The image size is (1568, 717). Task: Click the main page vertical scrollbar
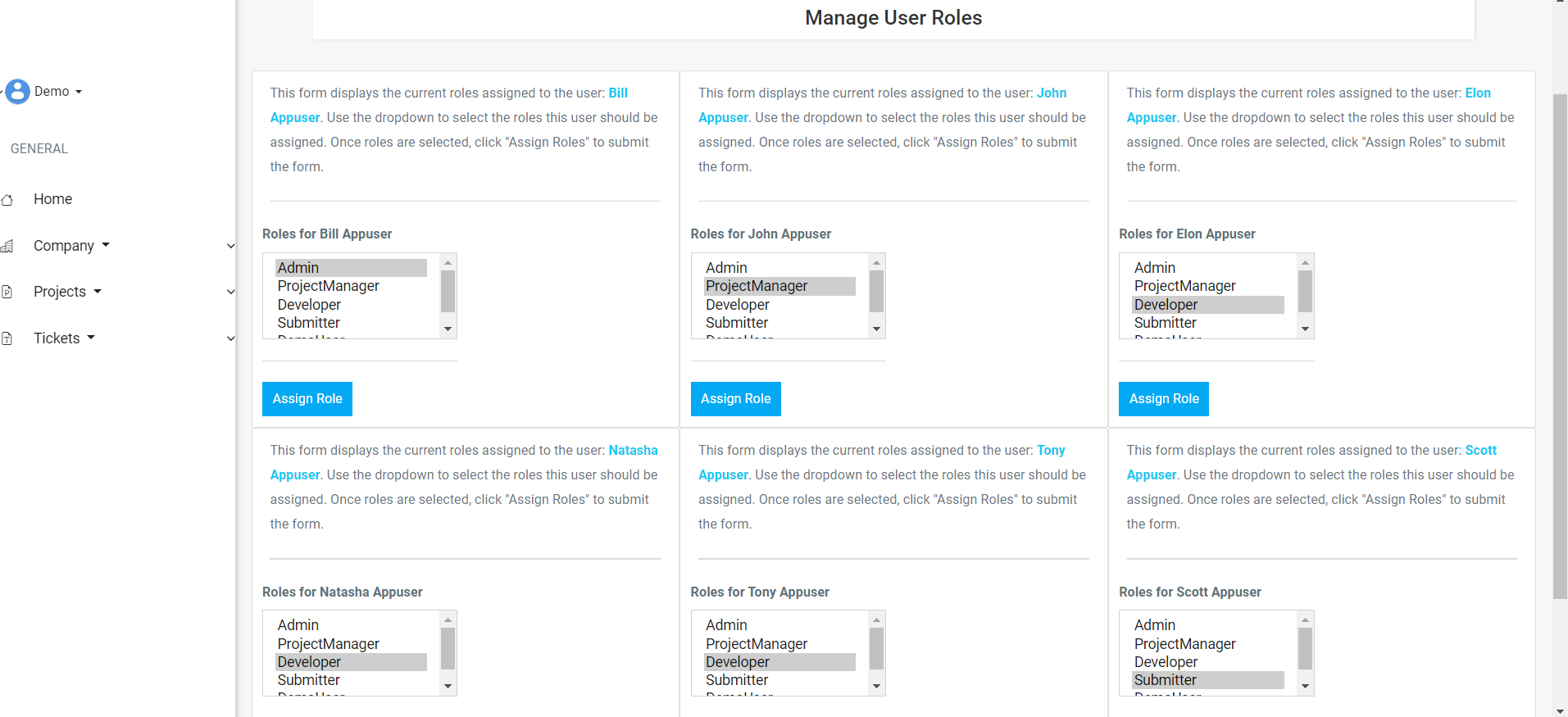pyautogui.click(x=1560, y=347)
